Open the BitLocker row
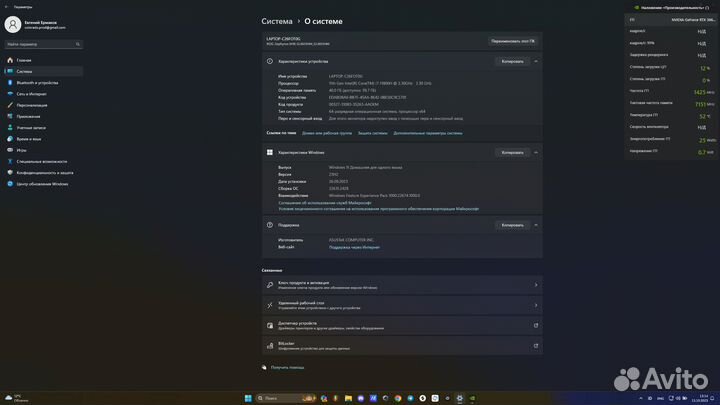Viewport: 720px width, 405px height. 402,346
